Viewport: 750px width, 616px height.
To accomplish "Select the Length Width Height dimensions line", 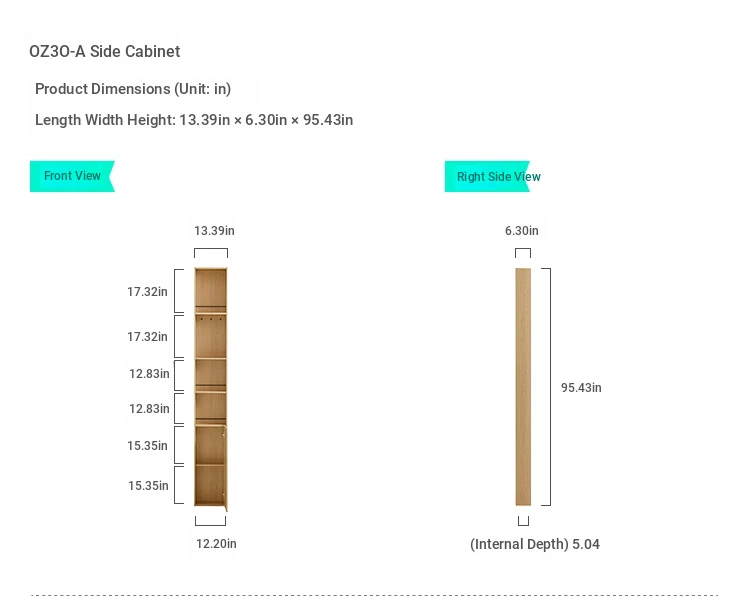I will tap(194, 120).
